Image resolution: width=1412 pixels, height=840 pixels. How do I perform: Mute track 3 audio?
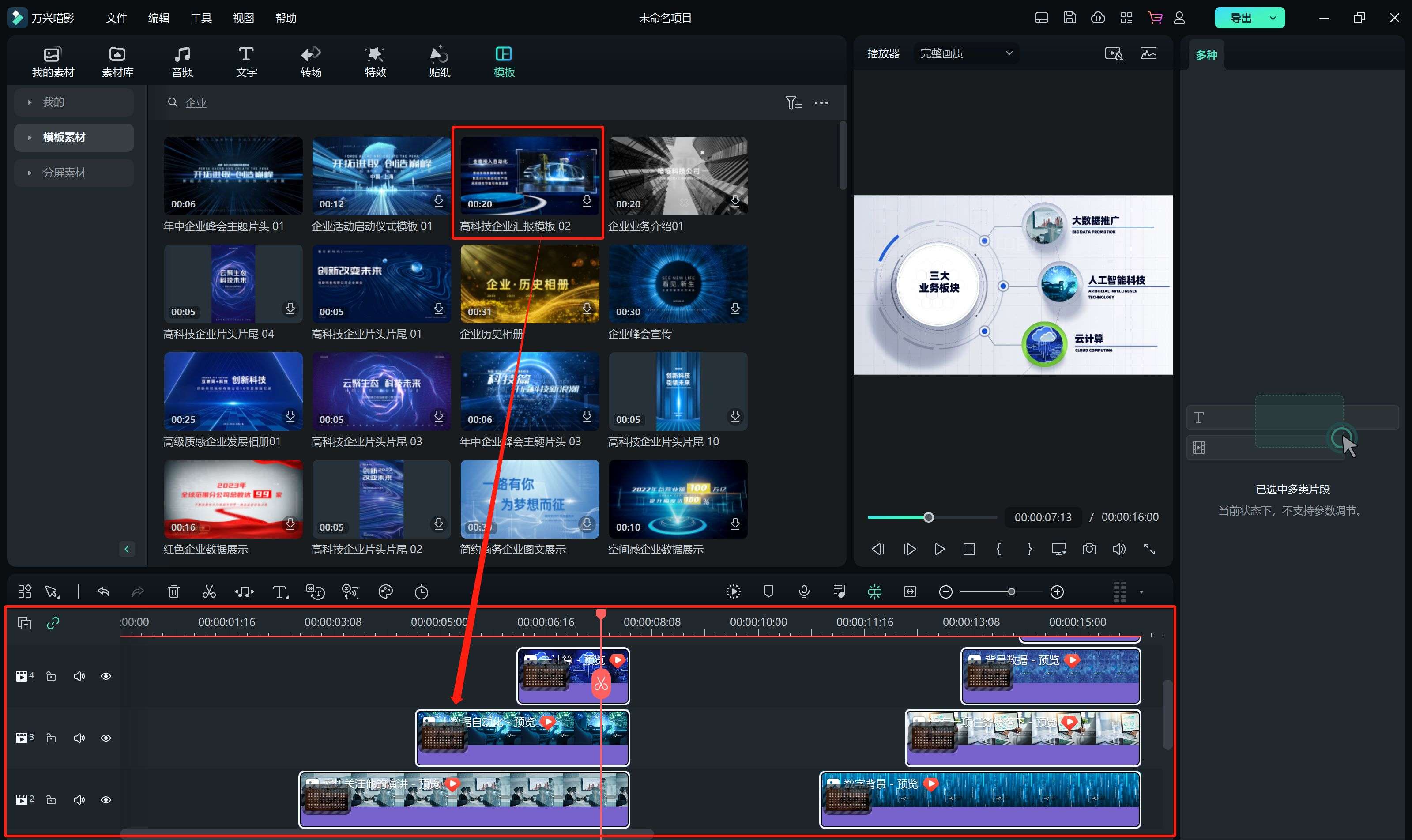click(x=79, y=738)
